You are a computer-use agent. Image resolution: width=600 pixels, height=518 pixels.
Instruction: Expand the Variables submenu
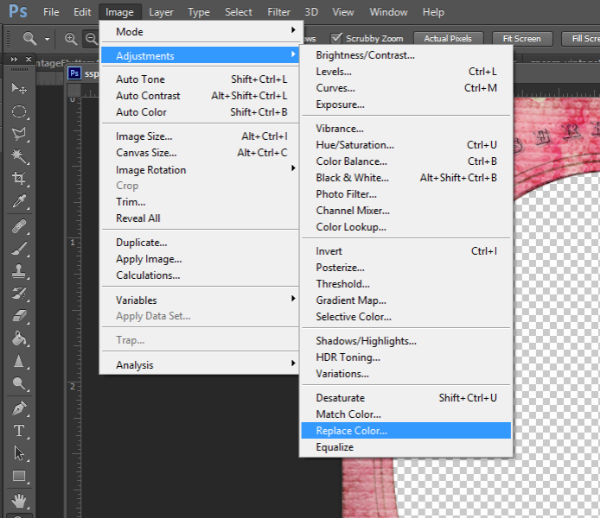pyautogui.click(x=201, y=300)
